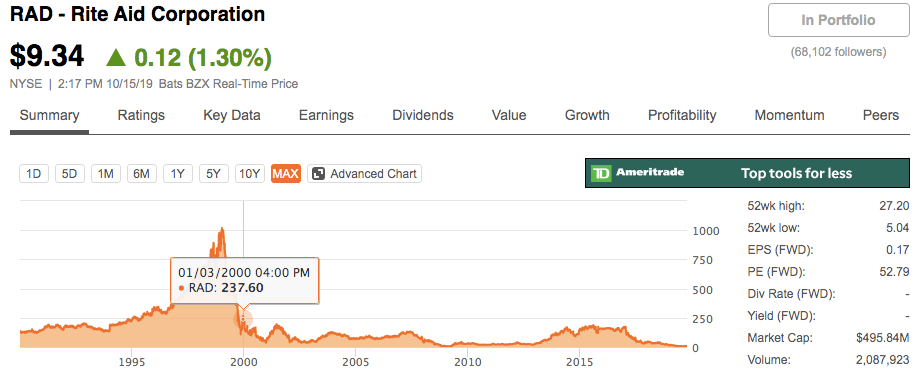Click the Advanced Chart expand icon
The height and width of the screenshot is (374, 921).
click(x=318, y=174)
